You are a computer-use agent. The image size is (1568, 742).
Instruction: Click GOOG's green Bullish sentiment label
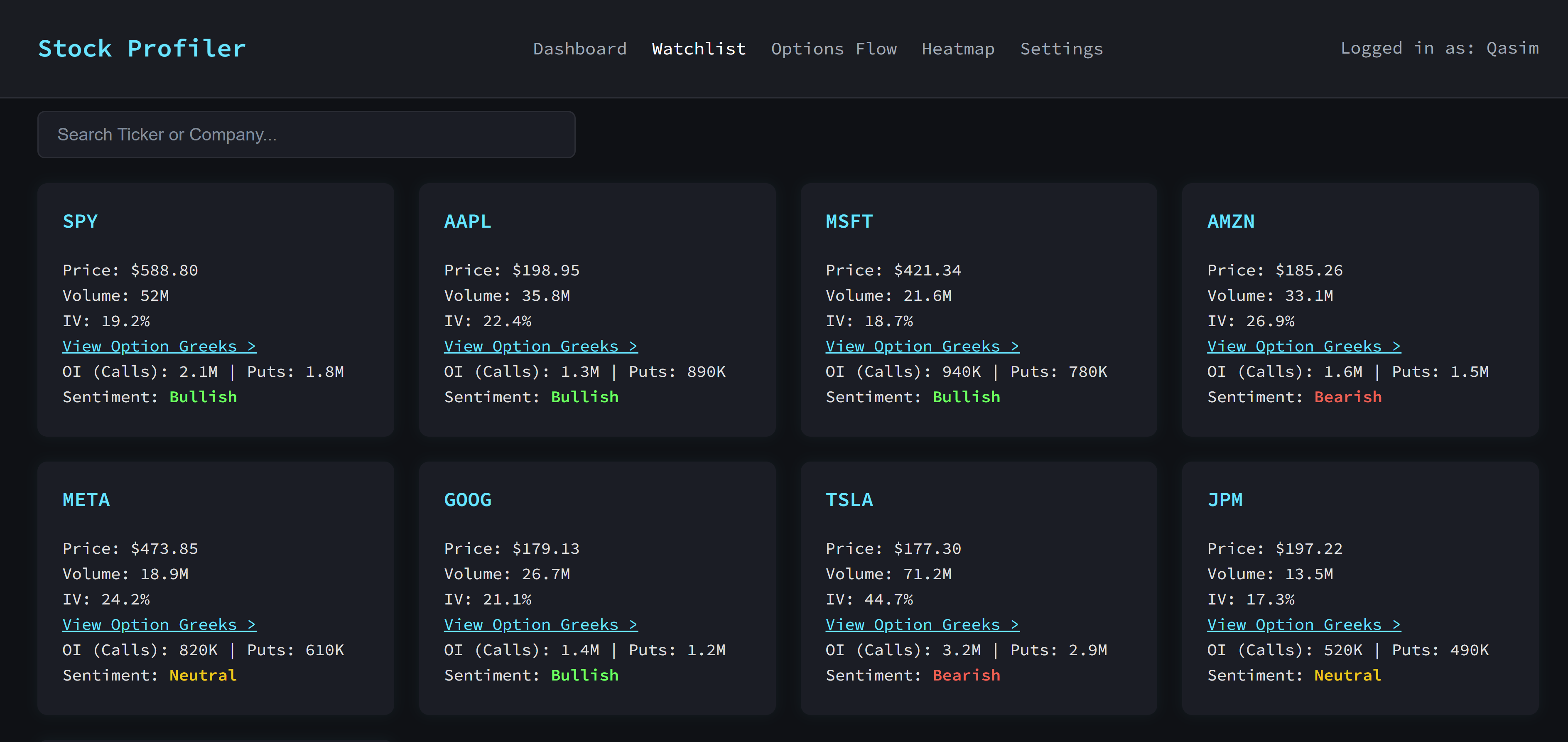pos(585,675)
